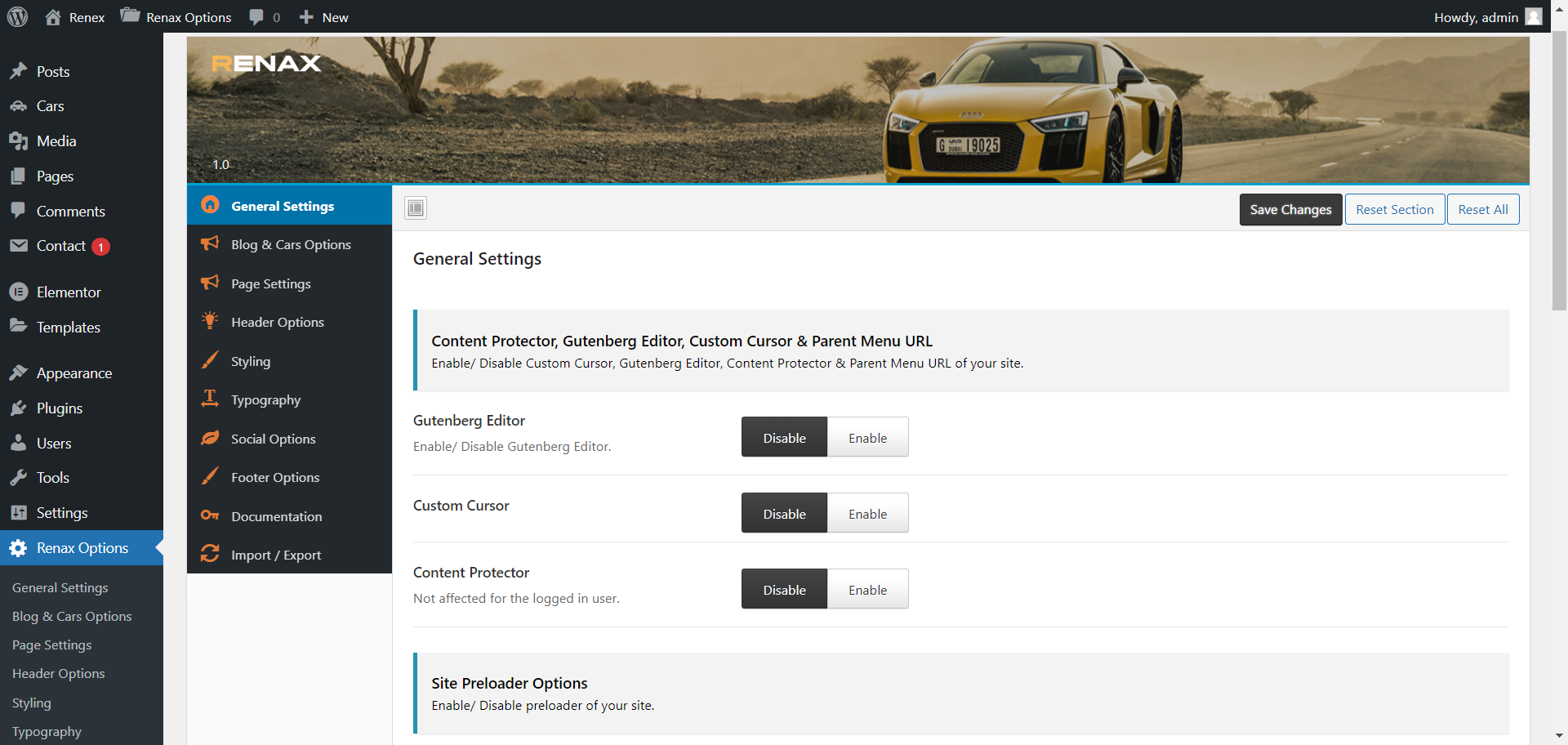Open General Settings tab in options panel
Viewport: 1568px width, 745px height.
tap(289, 206)
